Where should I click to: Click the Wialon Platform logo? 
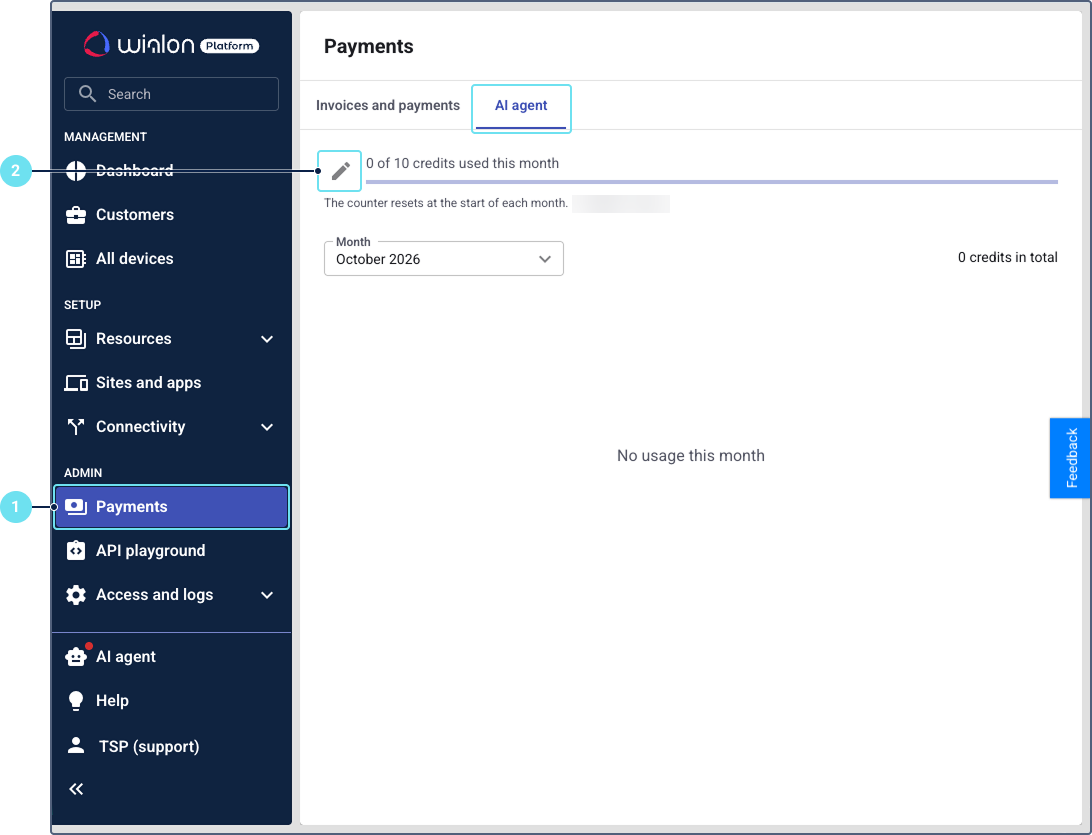(171, 45)
